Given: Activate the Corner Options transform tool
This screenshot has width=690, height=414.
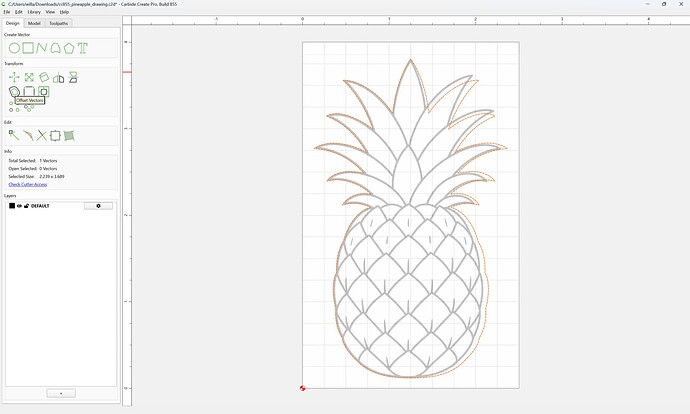Looking at the screenshot, I should pyautogui.click(x=29, y=92).
